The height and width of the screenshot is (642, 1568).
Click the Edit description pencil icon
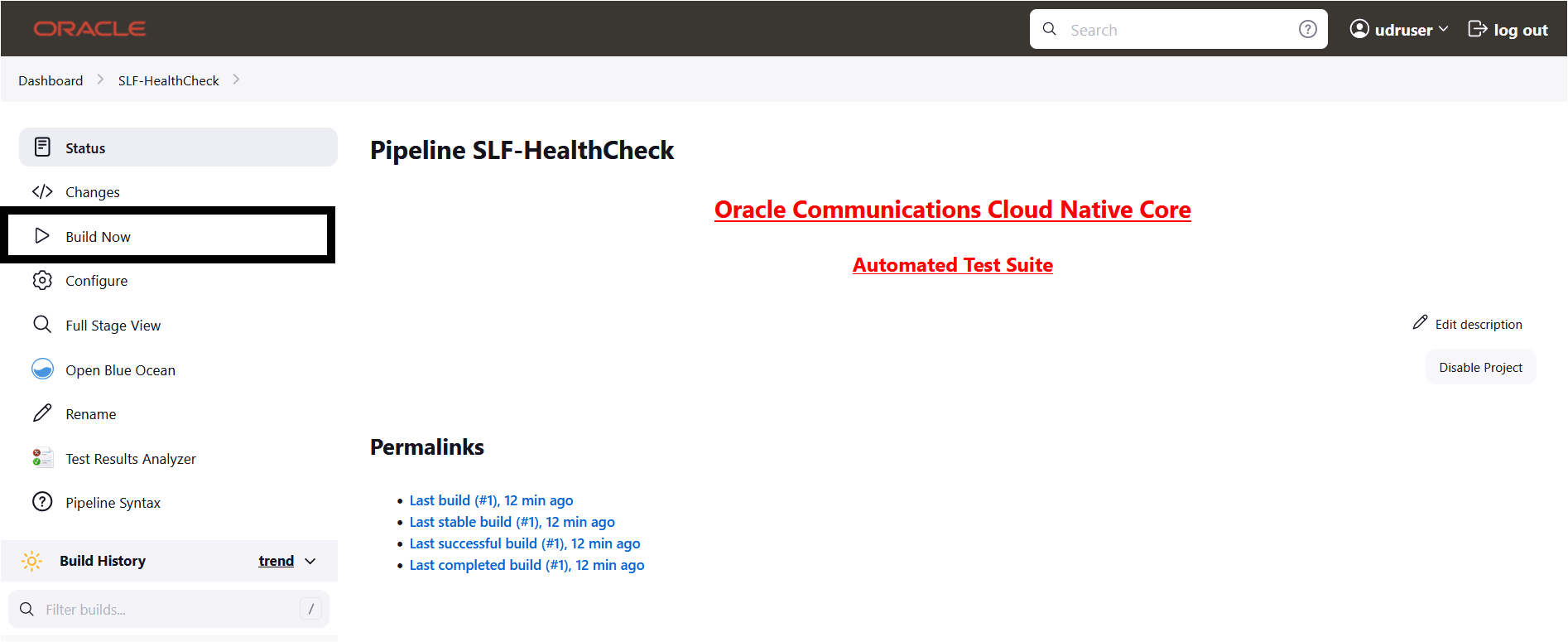1420,322
